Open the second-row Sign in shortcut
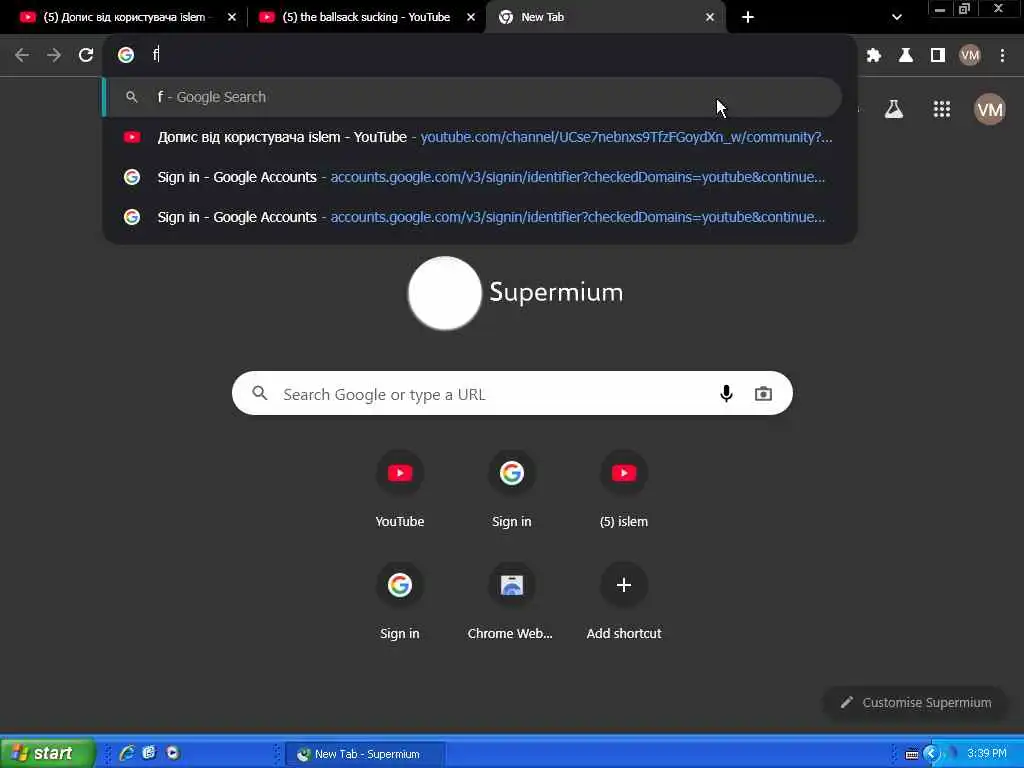The width and height of the screenshot is (1024, 768). 400,601
